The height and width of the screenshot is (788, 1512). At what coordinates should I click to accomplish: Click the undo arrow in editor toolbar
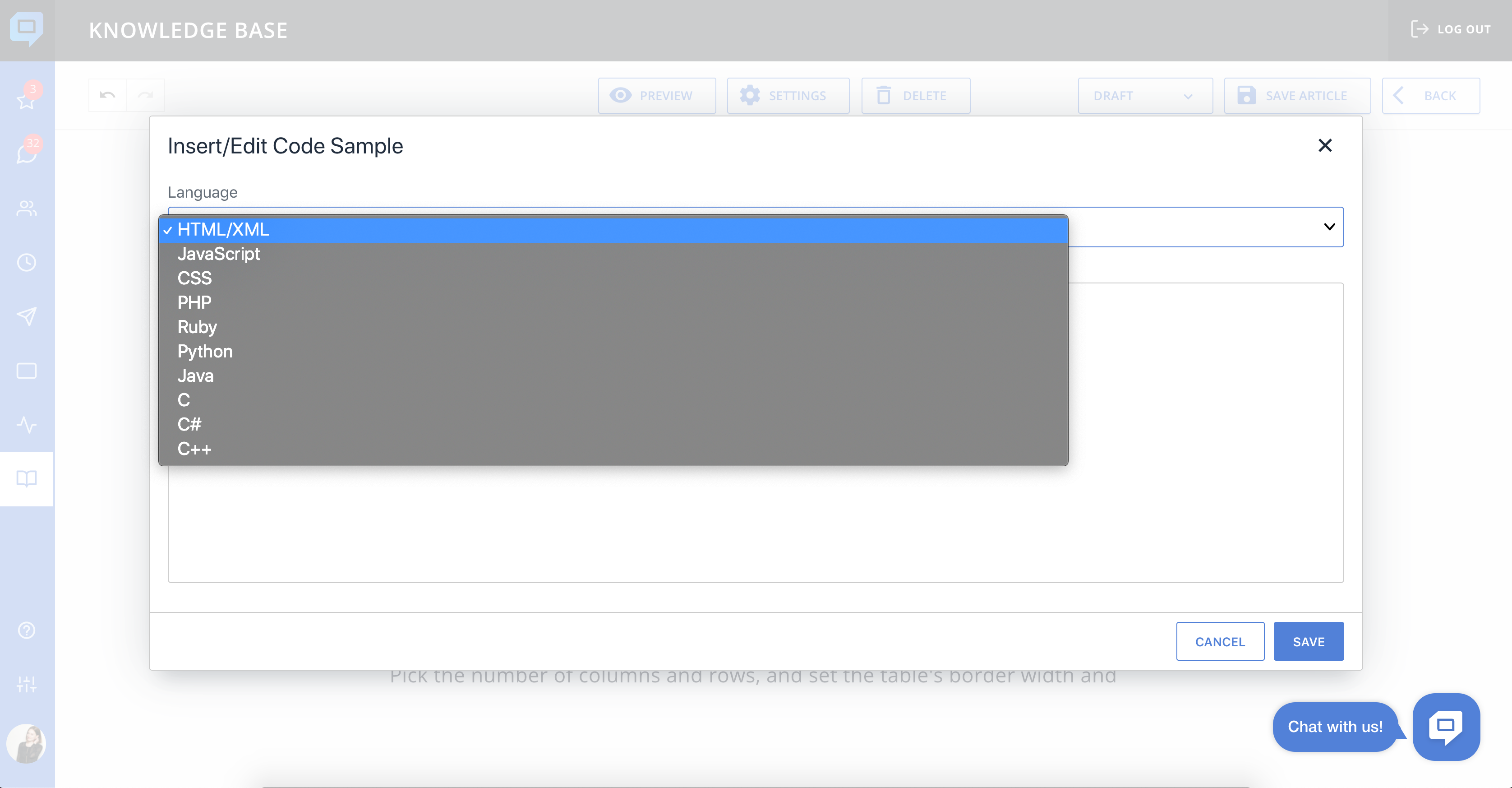107,94
